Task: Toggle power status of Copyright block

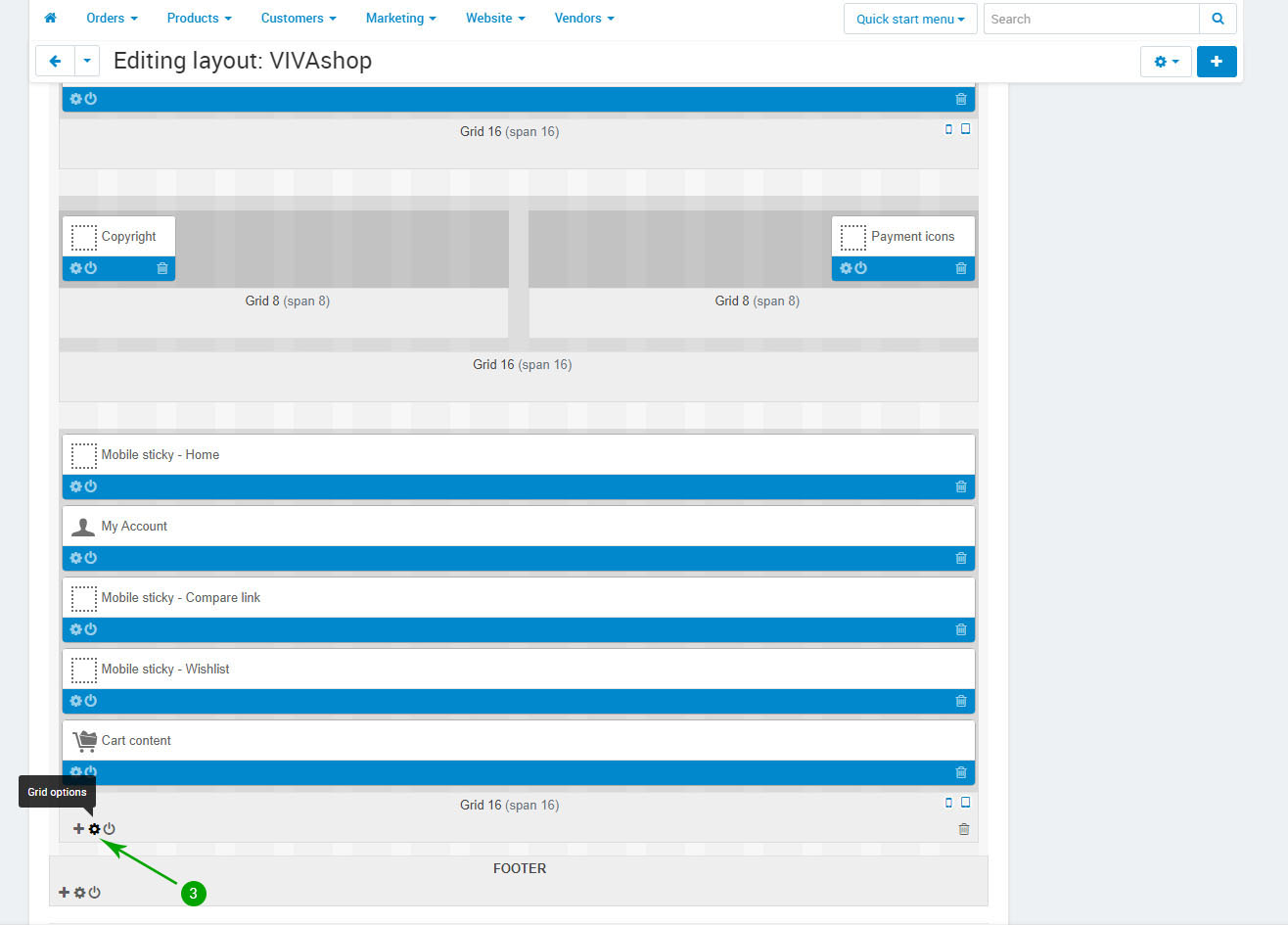Action: coord(91,268)
